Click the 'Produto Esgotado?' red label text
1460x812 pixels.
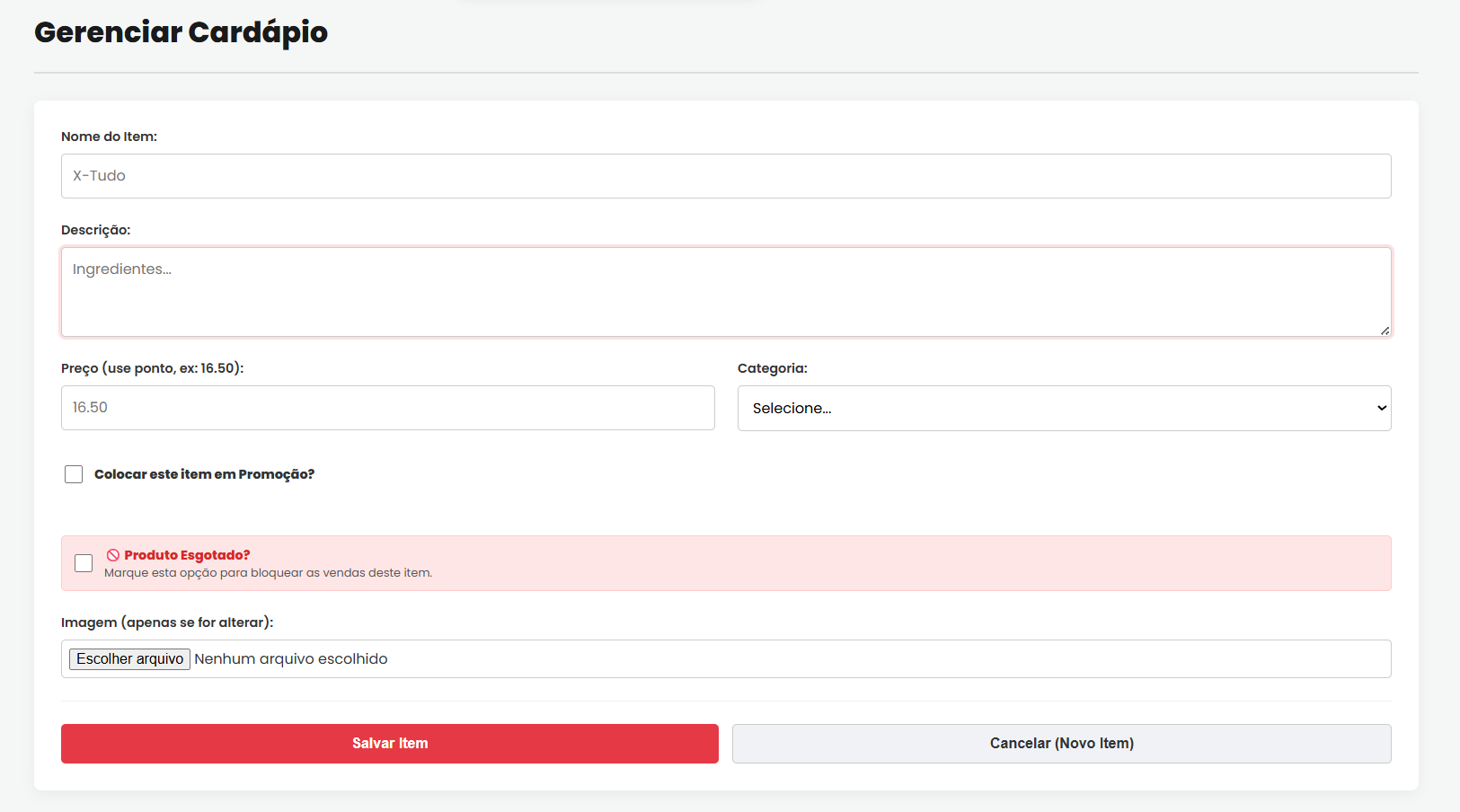[x=187, y=555]
